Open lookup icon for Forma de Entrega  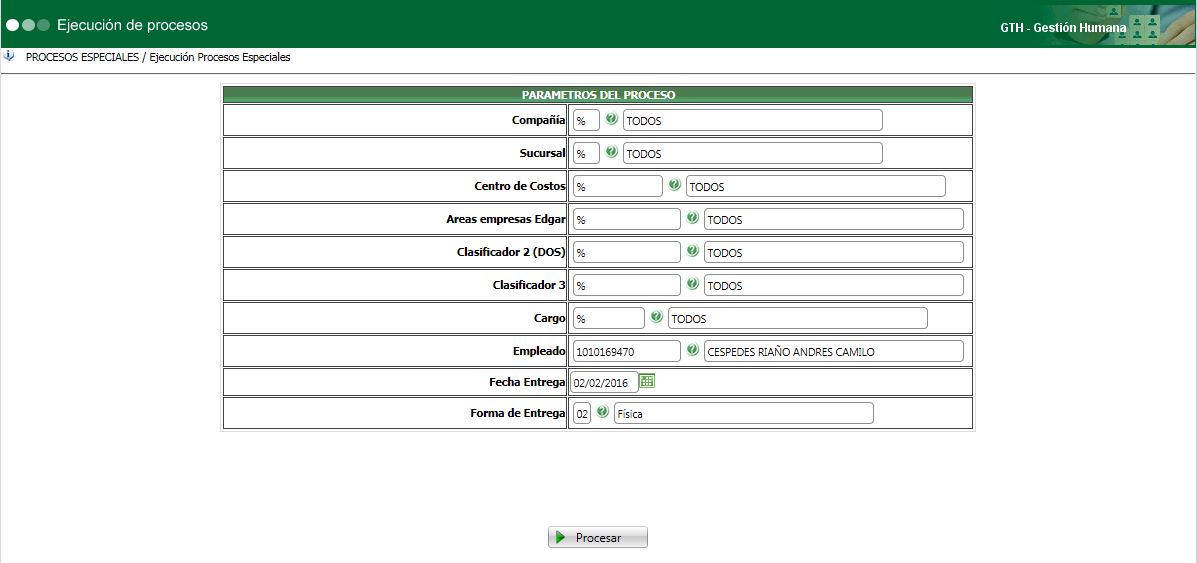click(x=602, y=412)
